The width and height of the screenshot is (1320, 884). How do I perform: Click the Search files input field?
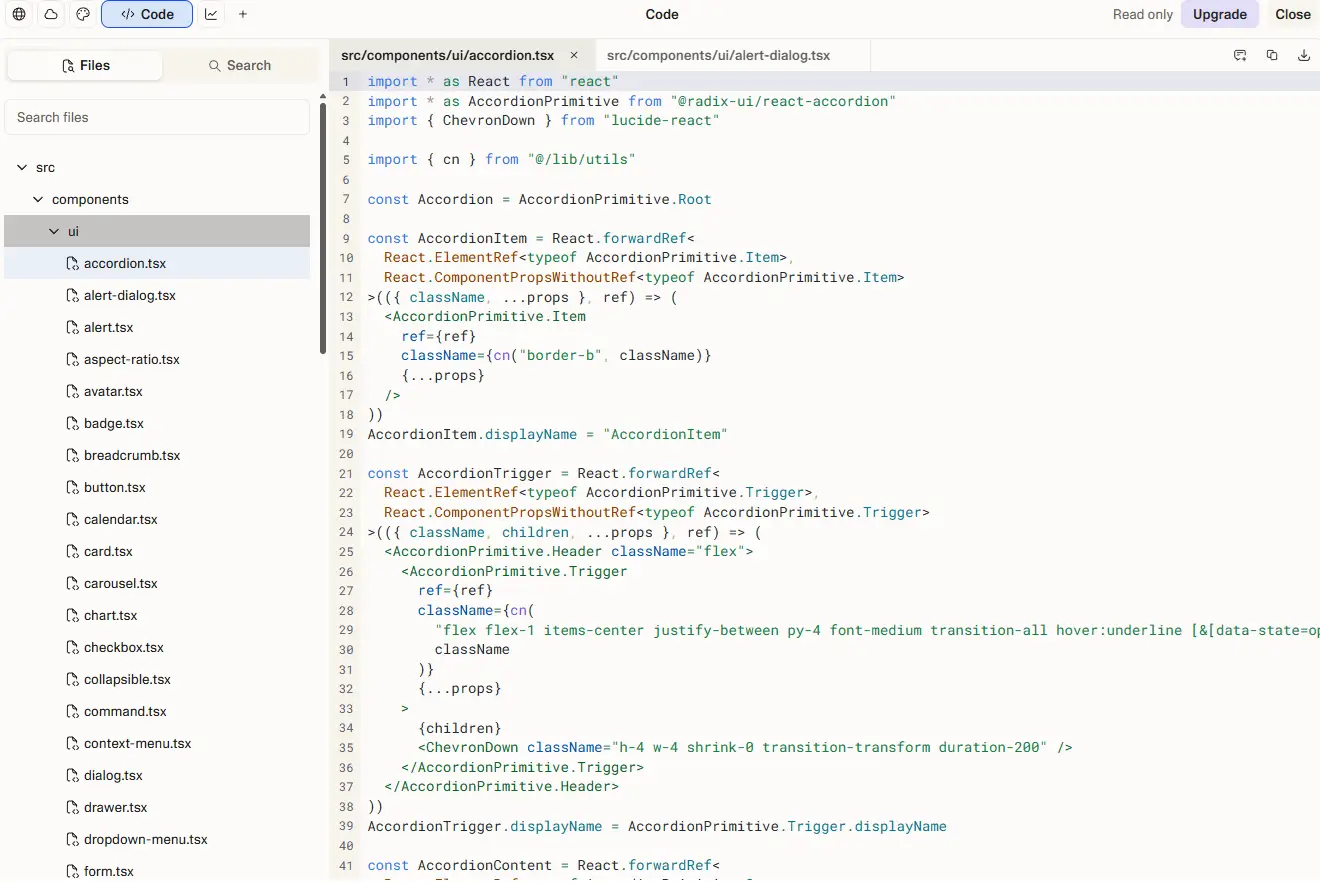(157, 117)
